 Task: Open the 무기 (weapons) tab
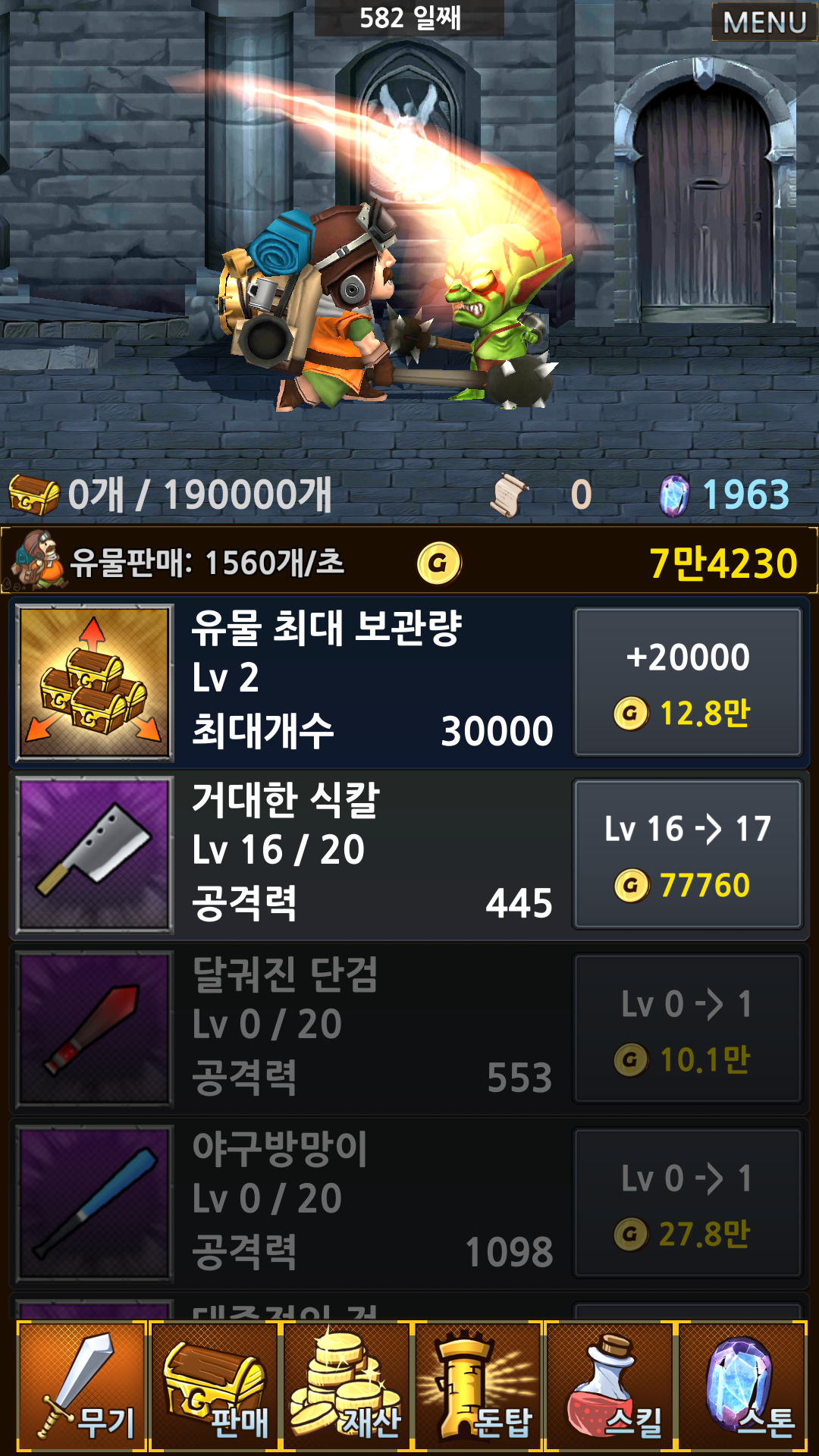[x=82, y=1386]
